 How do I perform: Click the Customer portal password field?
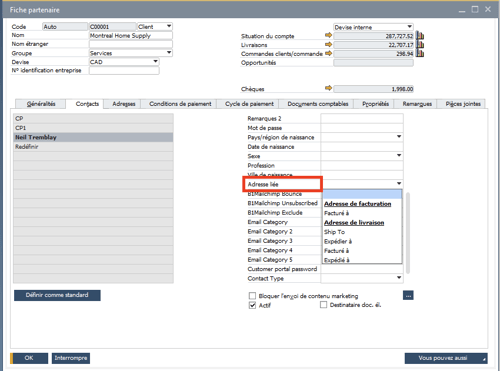(362, 269)
